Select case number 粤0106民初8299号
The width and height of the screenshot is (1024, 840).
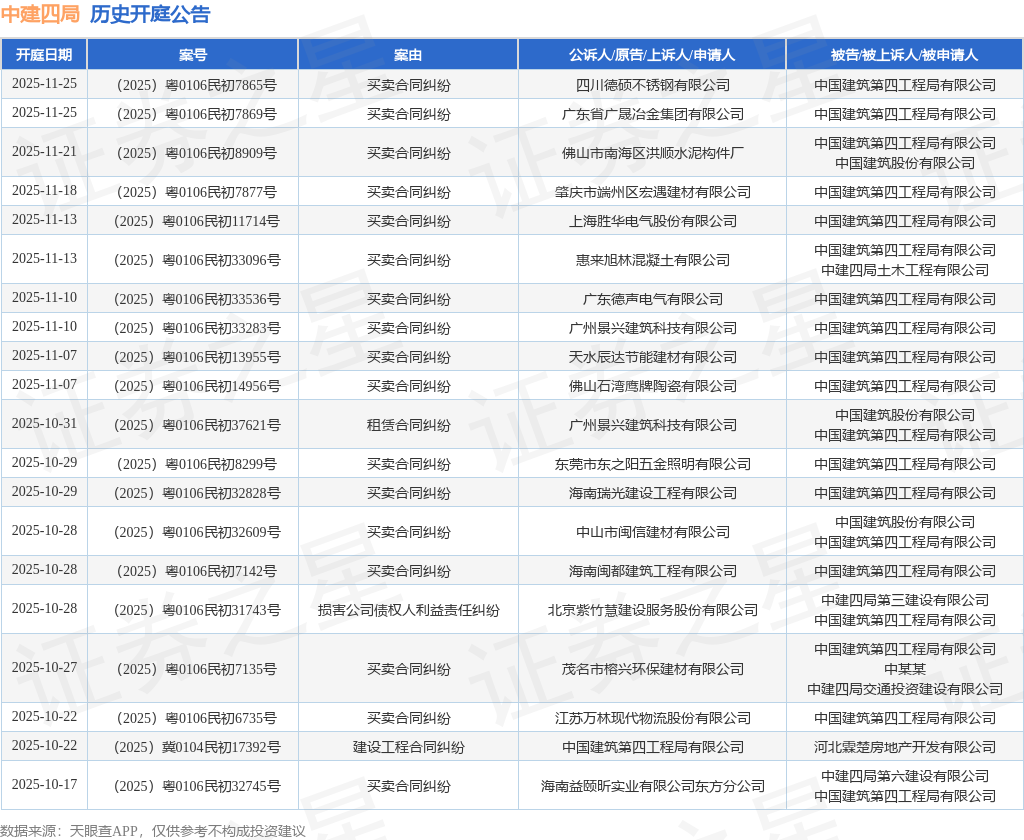click(x=221, y=464)
